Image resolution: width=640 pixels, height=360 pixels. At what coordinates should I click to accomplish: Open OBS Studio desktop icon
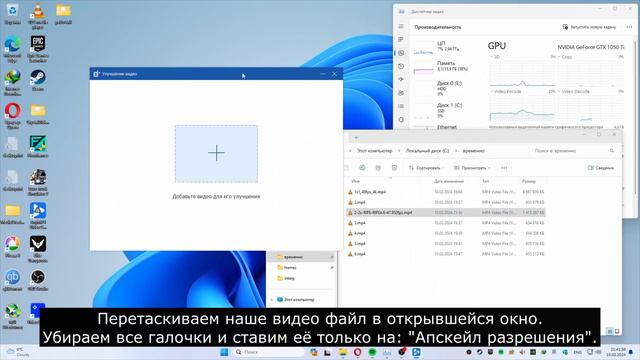click(x=38, y=280)
